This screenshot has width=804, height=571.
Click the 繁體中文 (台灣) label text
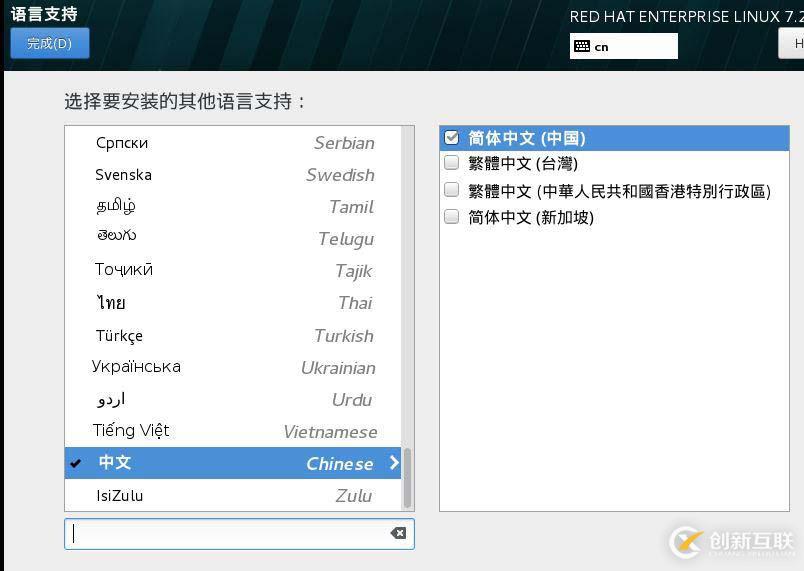click(x=523, y=164)
